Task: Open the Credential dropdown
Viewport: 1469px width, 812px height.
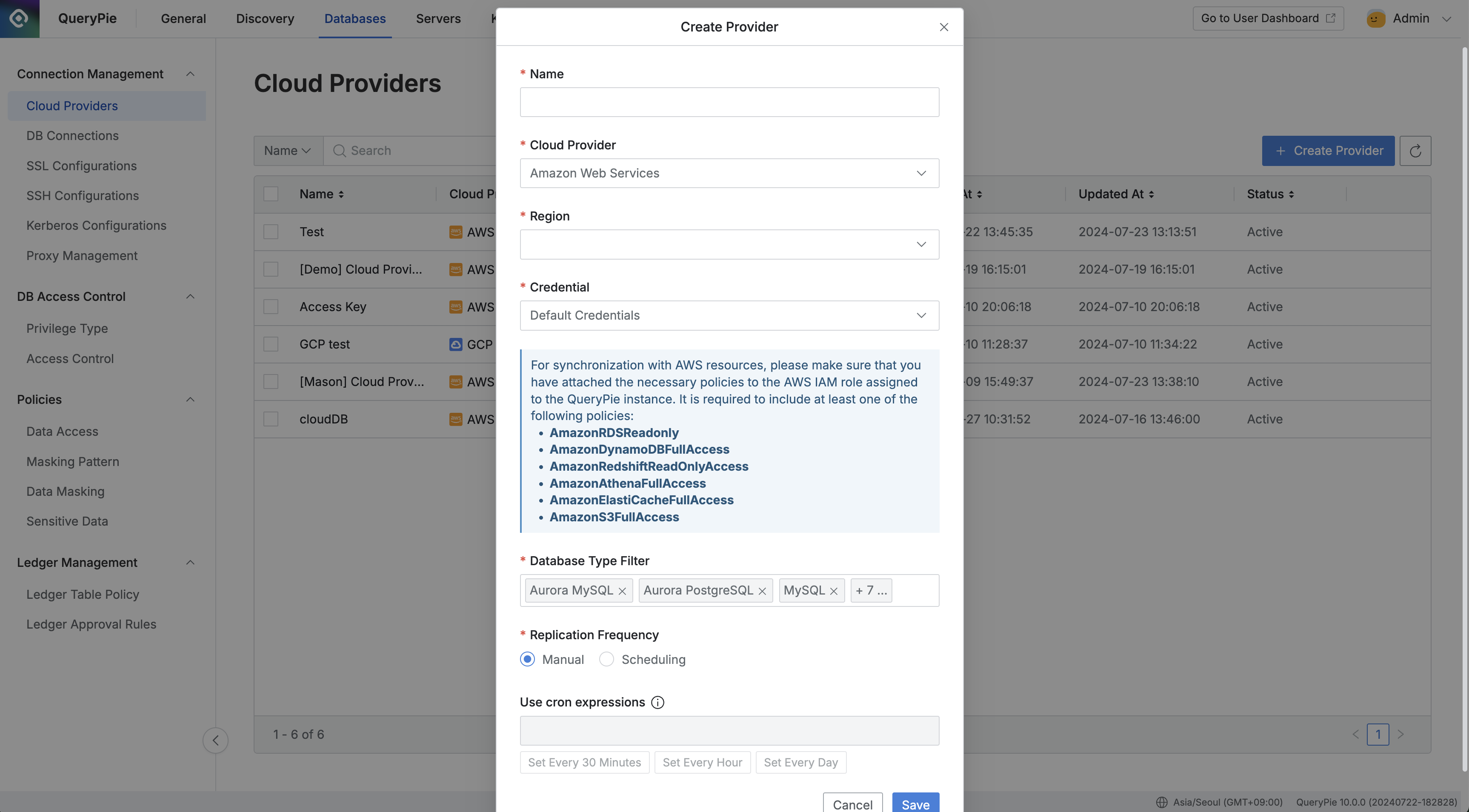Action: click(x=729, y=315)
